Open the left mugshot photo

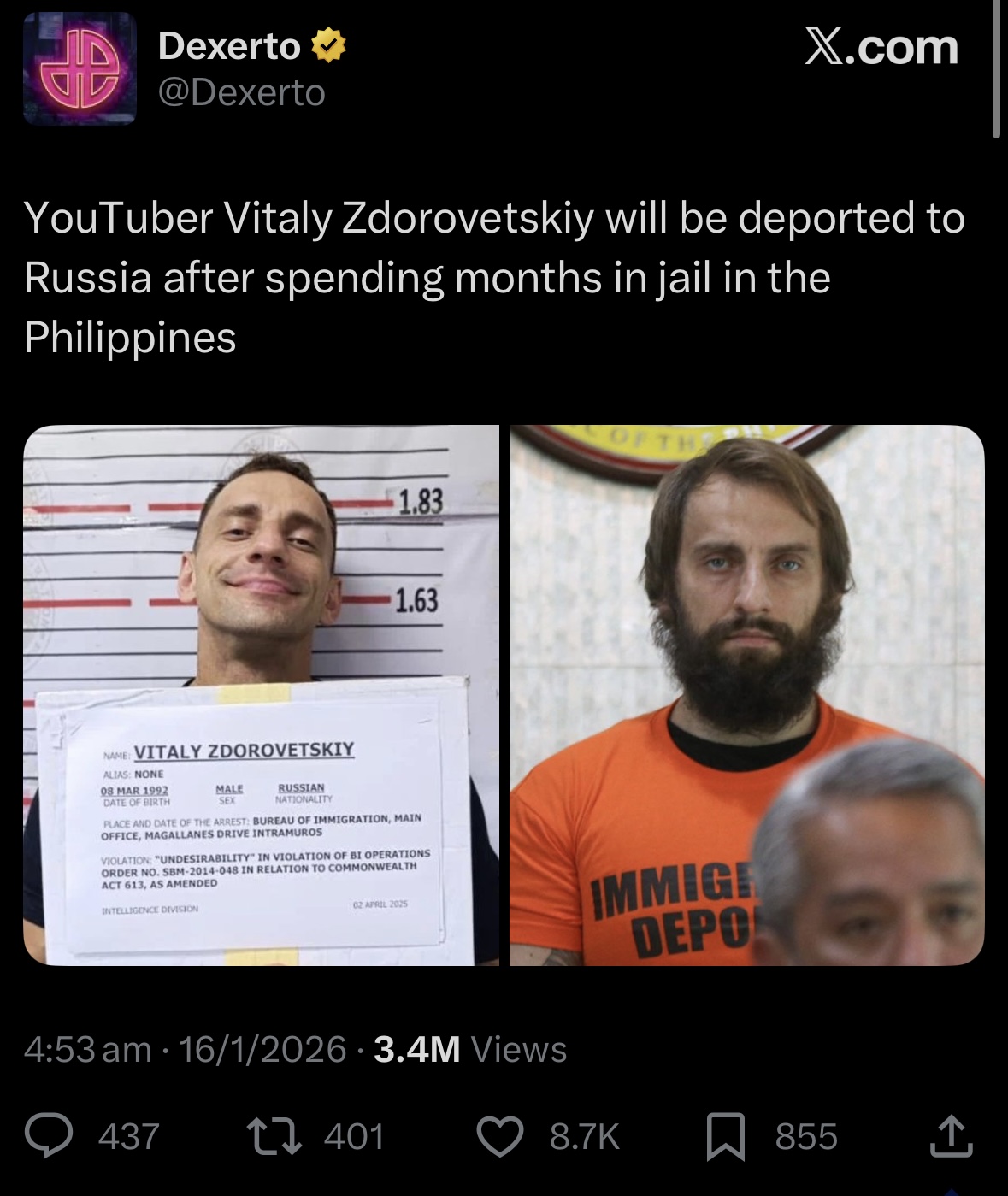tap(261, 695)
